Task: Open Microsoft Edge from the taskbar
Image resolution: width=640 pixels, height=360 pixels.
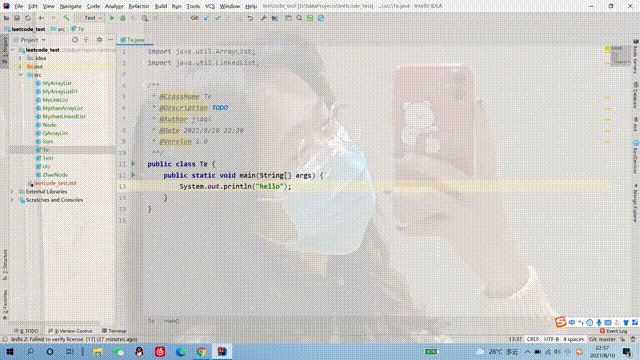Action: tap(180, 351)
